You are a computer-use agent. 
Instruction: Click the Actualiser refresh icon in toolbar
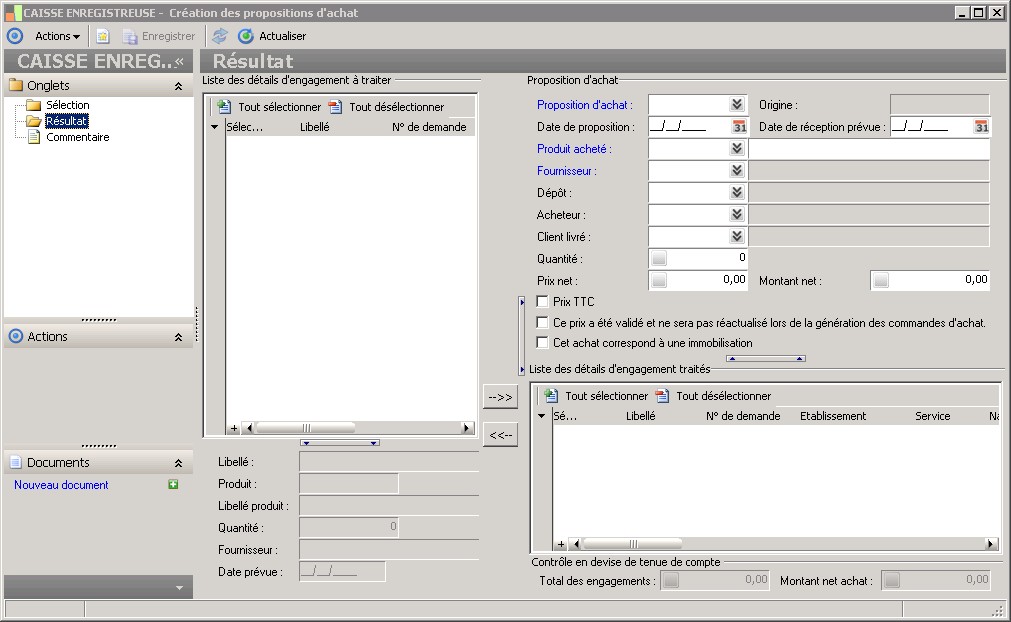[246, 36]
